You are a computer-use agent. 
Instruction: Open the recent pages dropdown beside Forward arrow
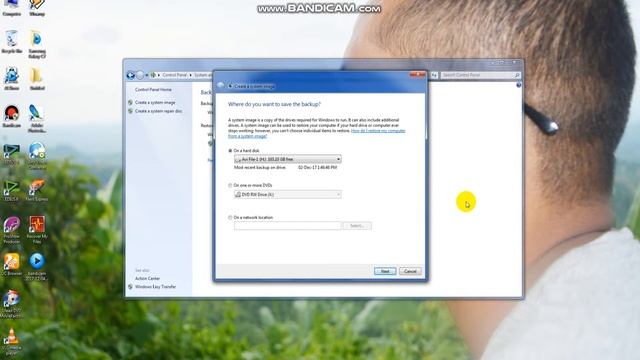click(x=147, y=75)
